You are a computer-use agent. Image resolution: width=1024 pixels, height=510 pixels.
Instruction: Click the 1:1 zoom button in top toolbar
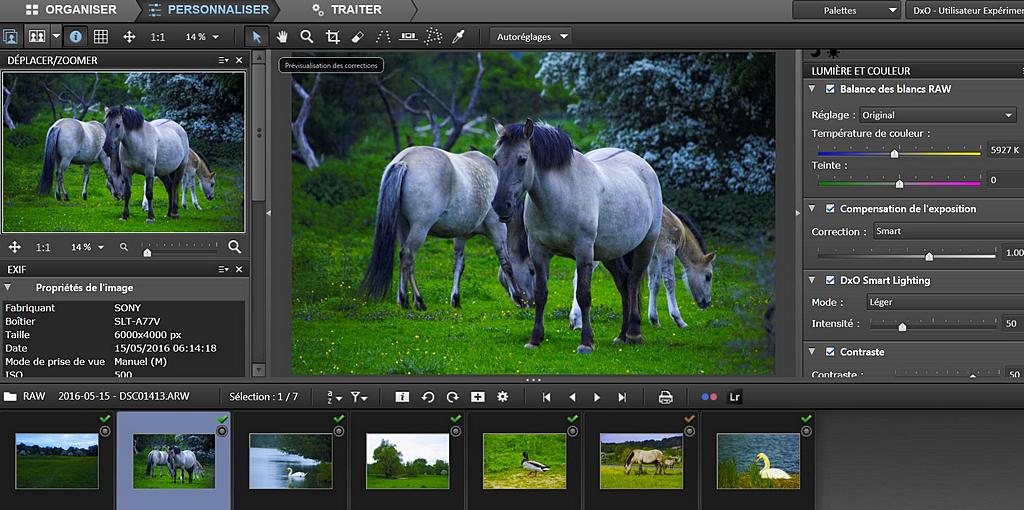(157, 37)
